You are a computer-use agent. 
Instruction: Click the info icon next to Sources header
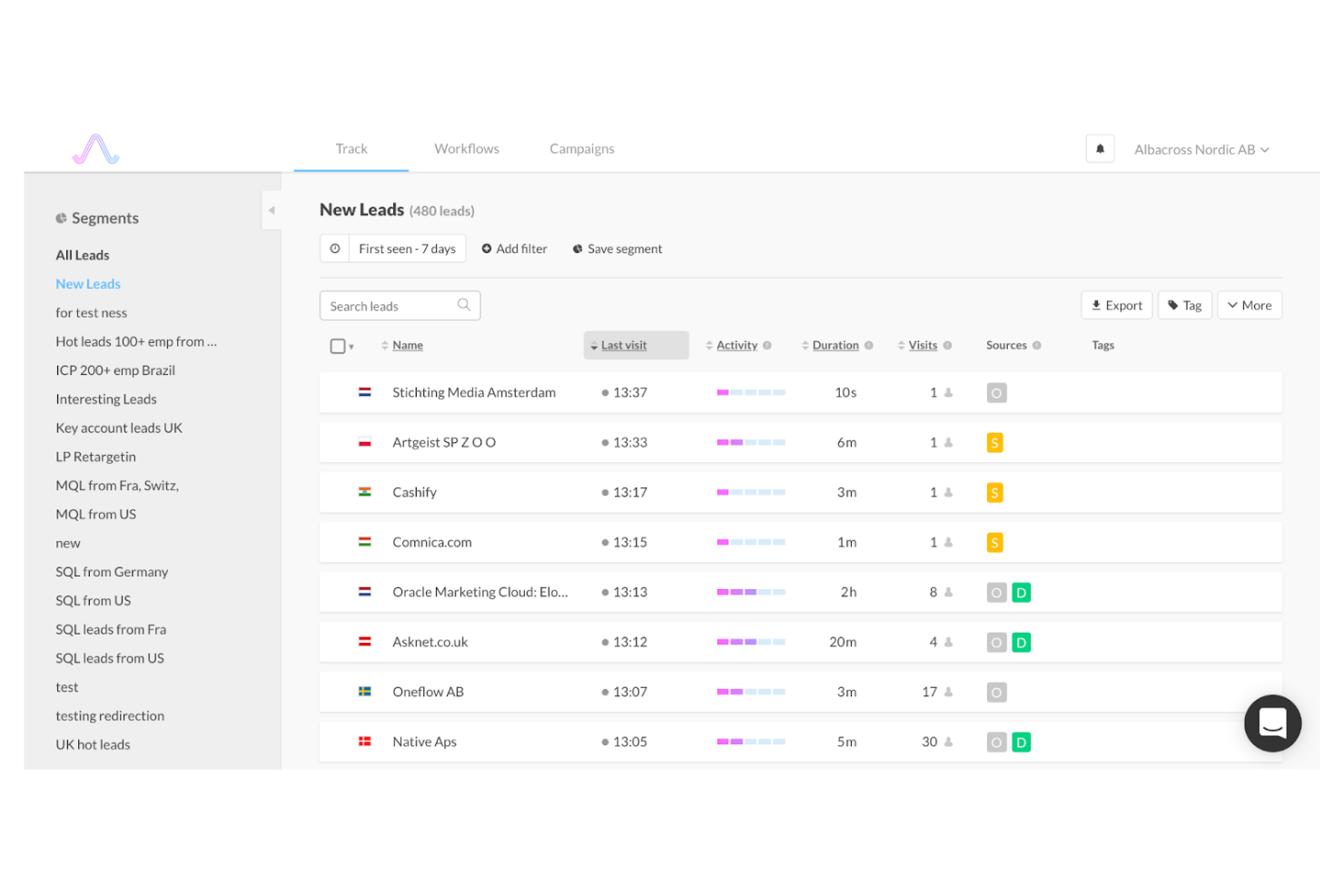pyautogui.click(x=1037, y=345)
